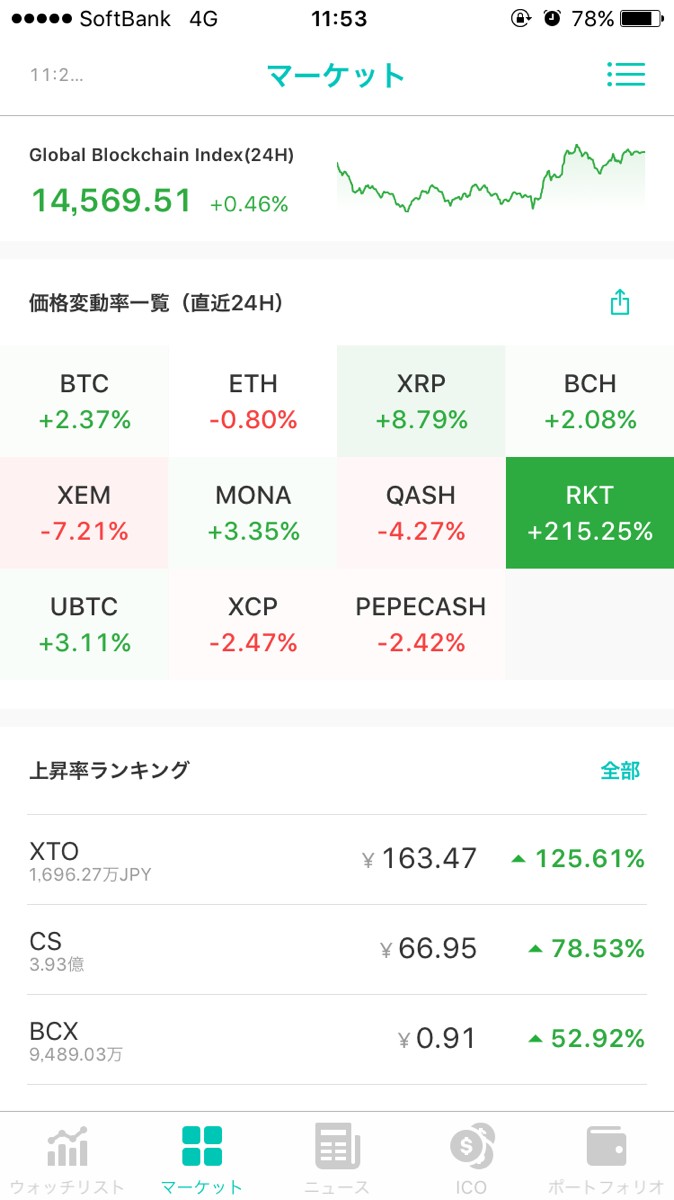Select the XEM -7.21% tile

click(x=85, y=513)
